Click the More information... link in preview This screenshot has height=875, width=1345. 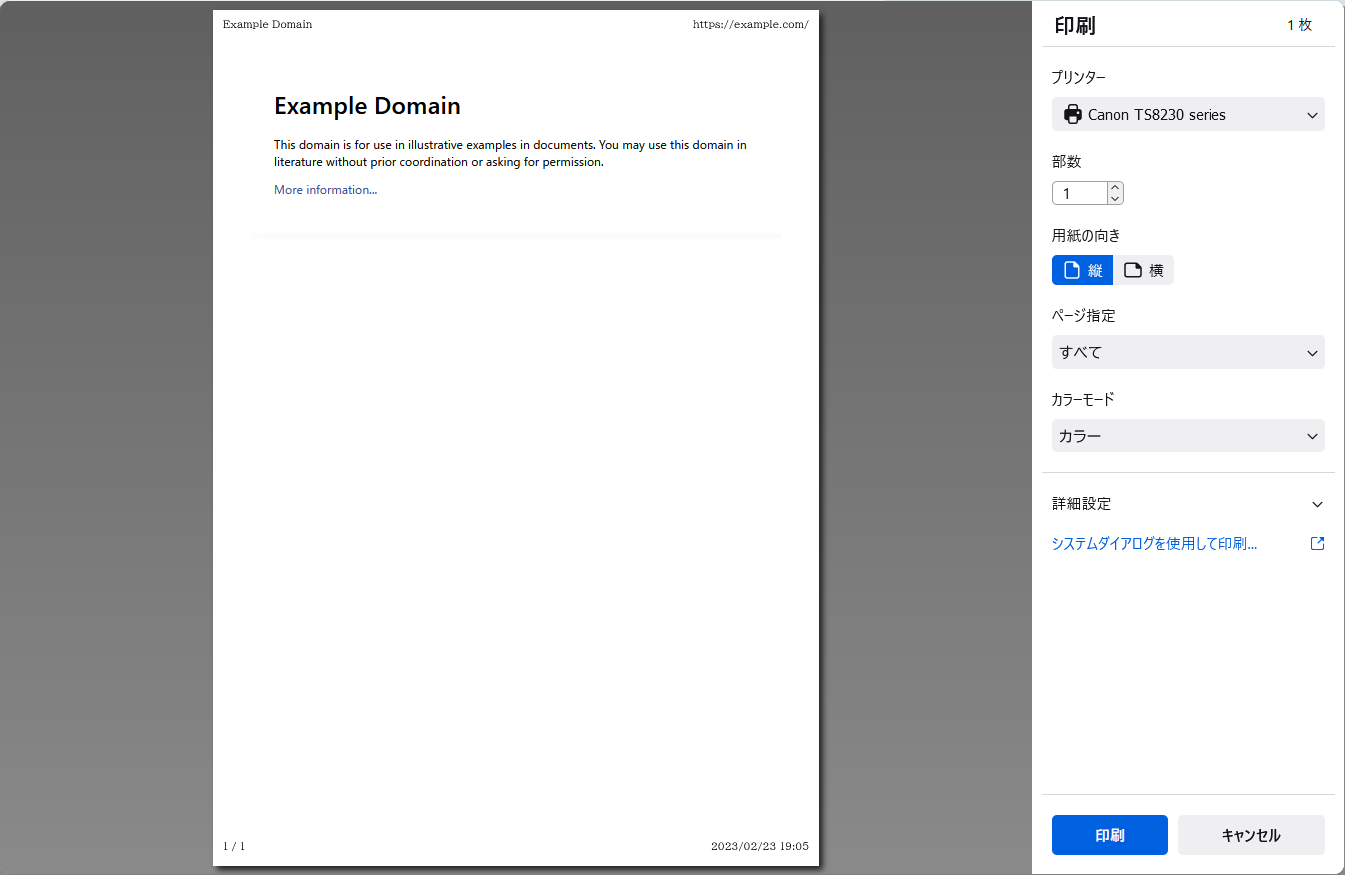(326, 190)
